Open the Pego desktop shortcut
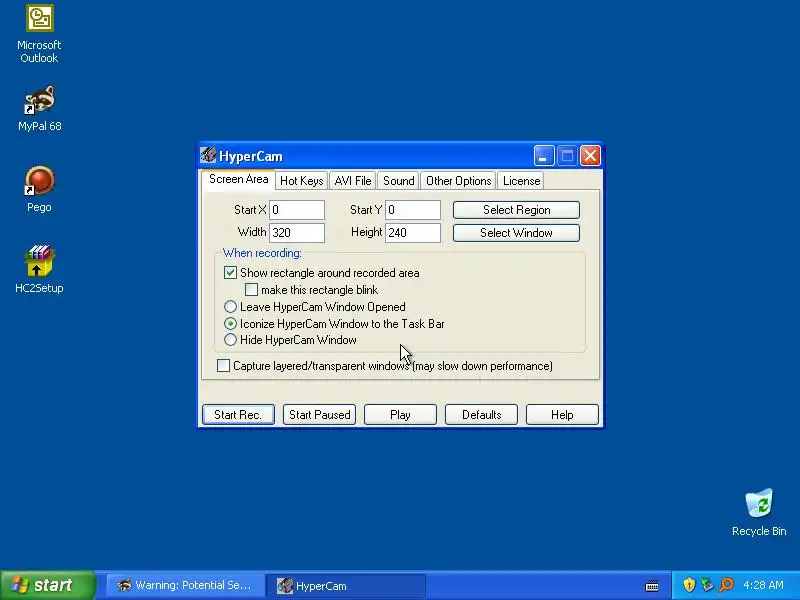The height and width of the screenshot is (600, 800). [39, 189]
